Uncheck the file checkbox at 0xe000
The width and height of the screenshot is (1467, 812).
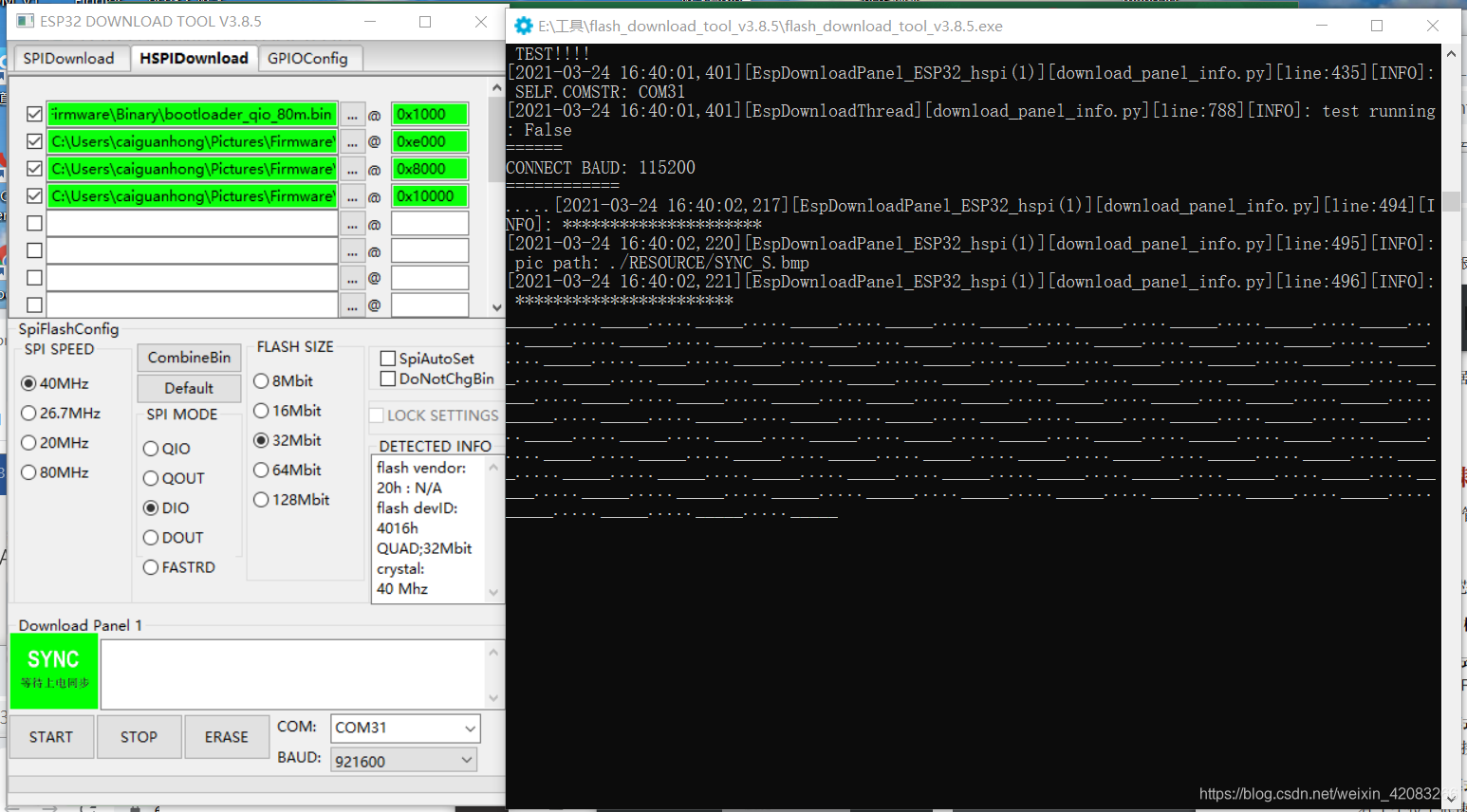pos(34,141)
